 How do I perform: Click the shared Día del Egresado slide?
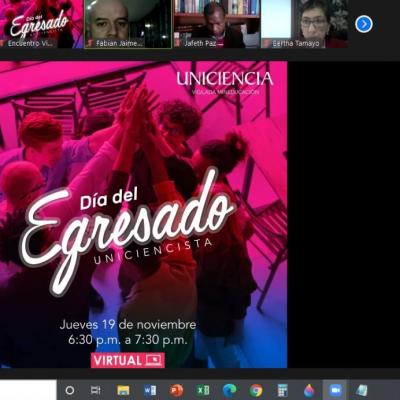[x=143, y=214]
